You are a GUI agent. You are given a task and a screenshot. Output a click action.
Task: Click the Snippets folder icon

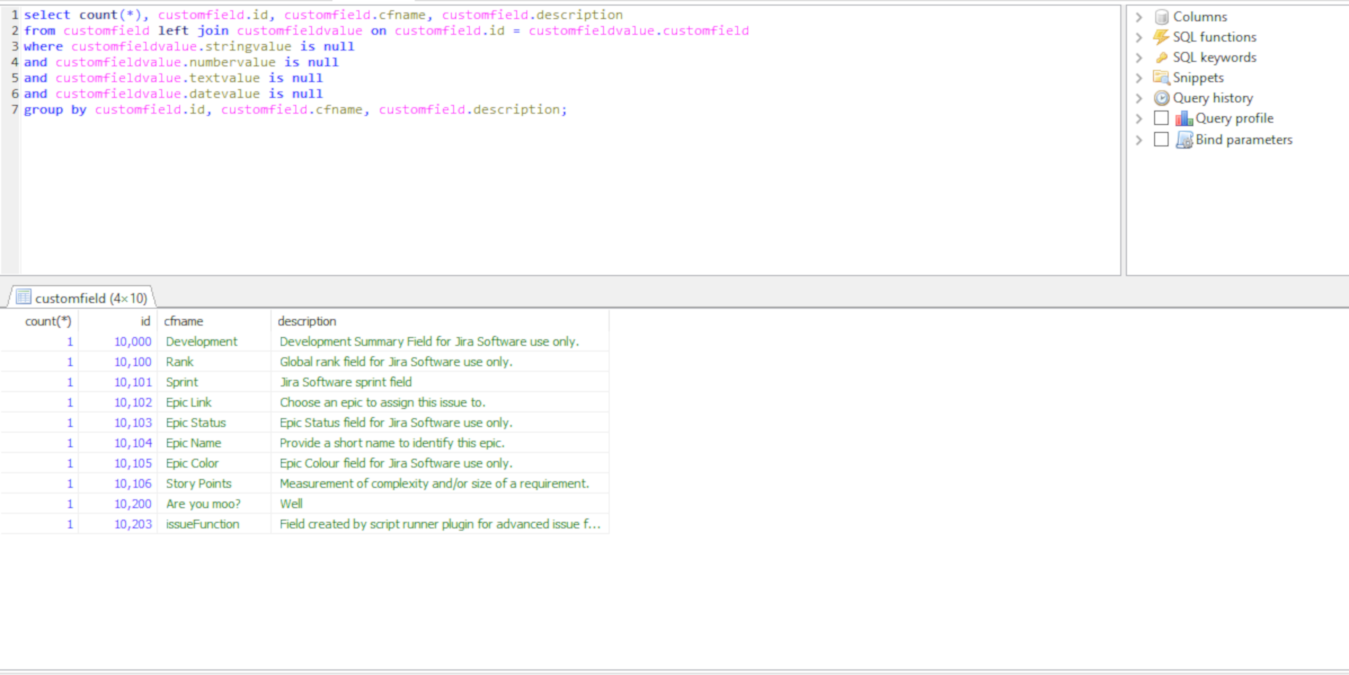[x=1161, y=78]
